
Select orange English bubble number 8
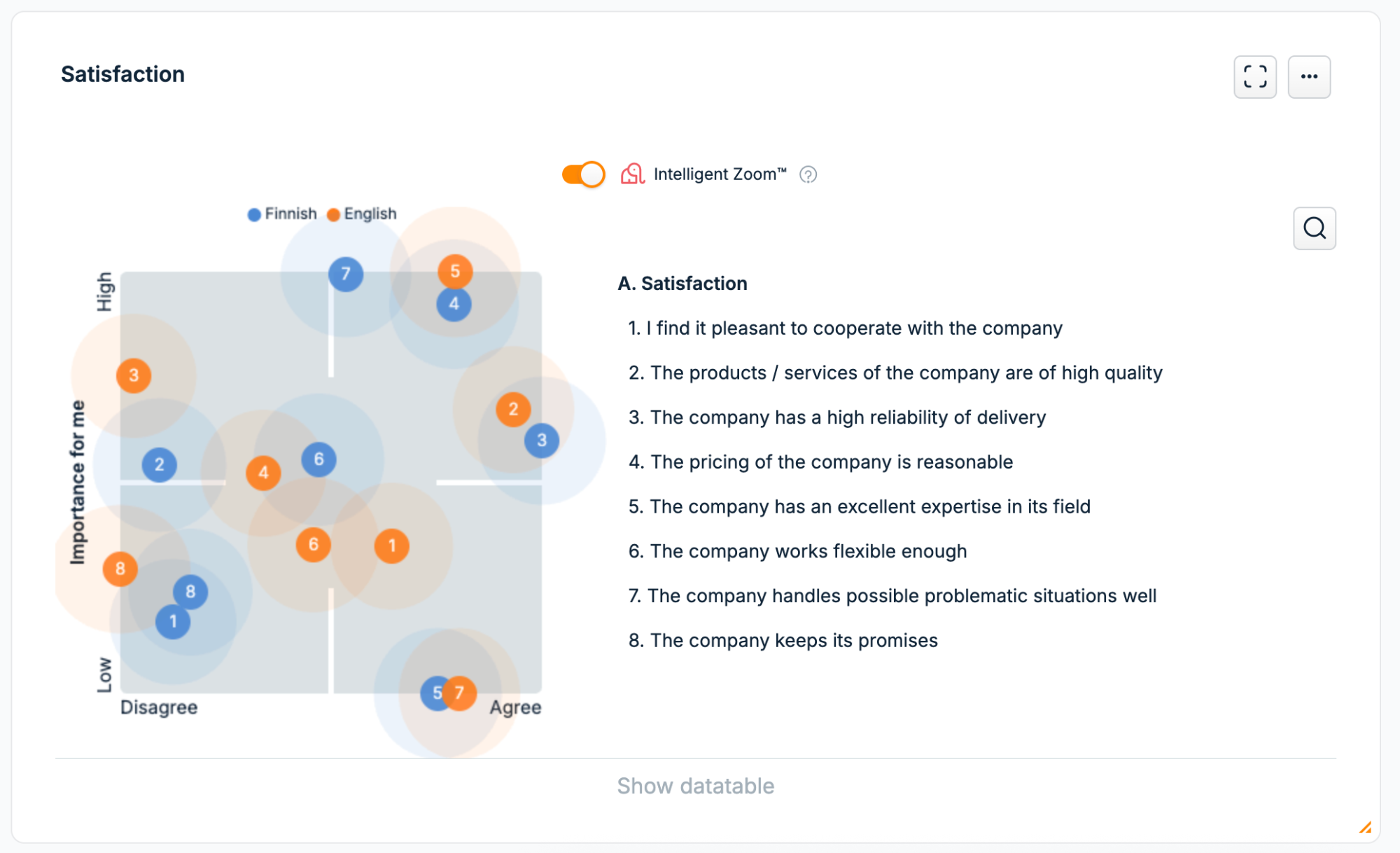tap(120, 569)
